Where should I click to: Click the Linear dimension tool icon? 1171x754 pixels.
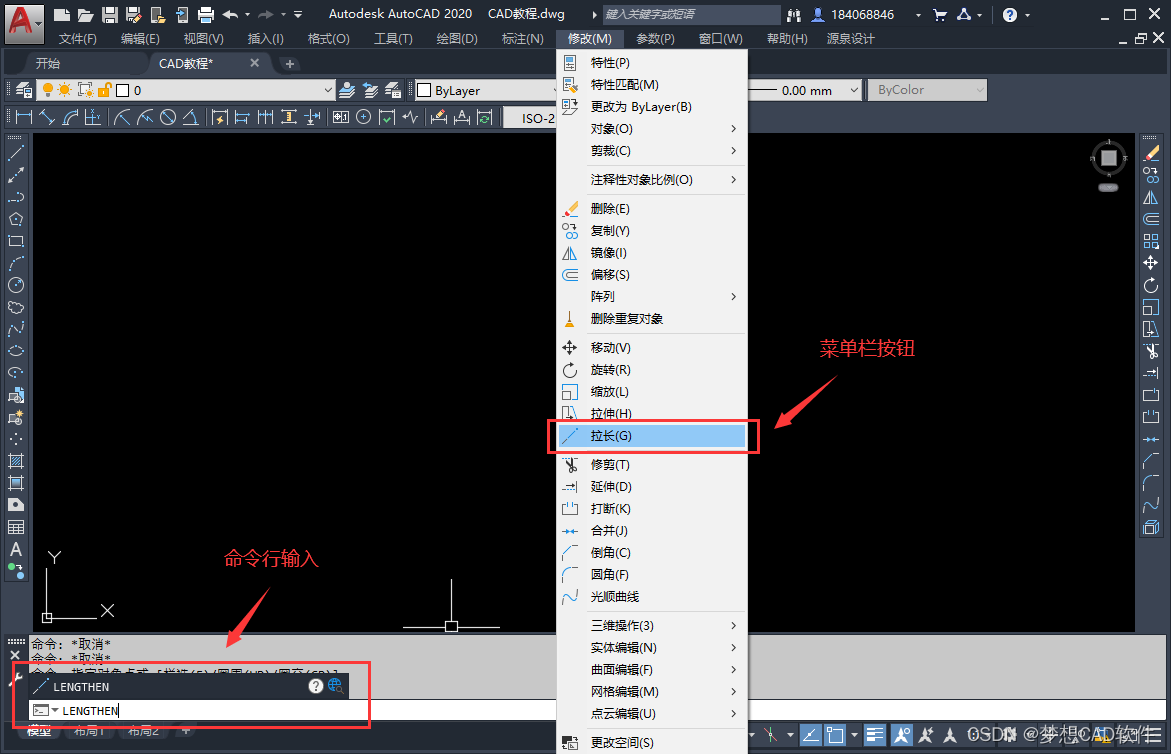point(24,117)
